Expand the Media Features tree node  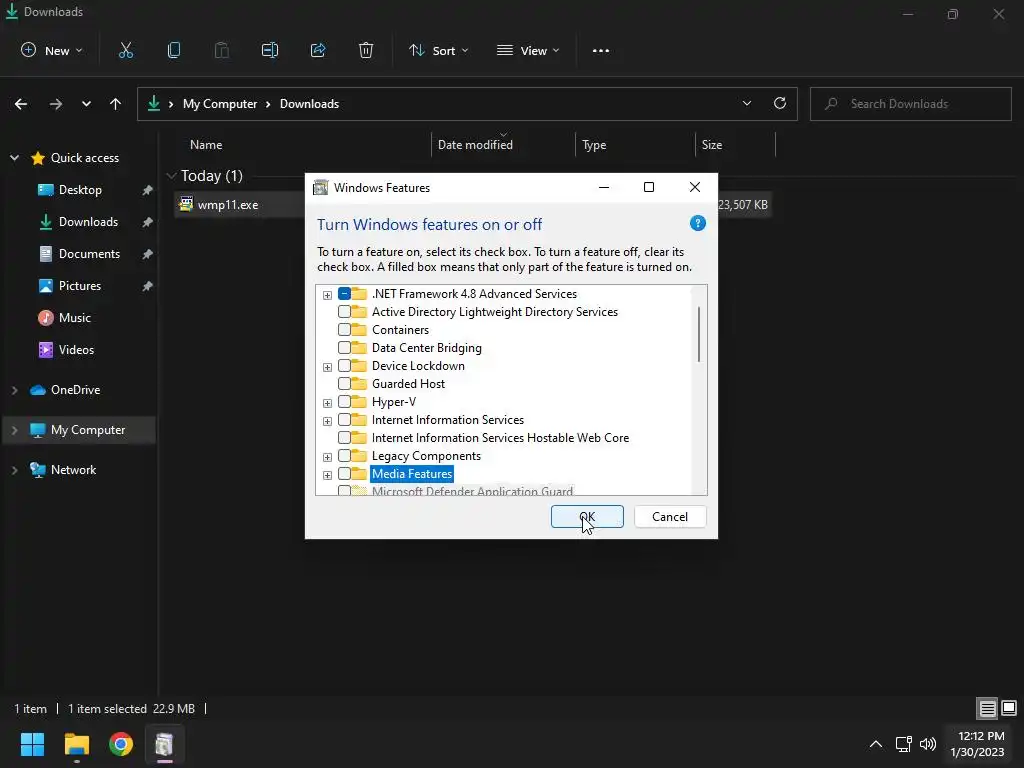click(x=327, y=475)
